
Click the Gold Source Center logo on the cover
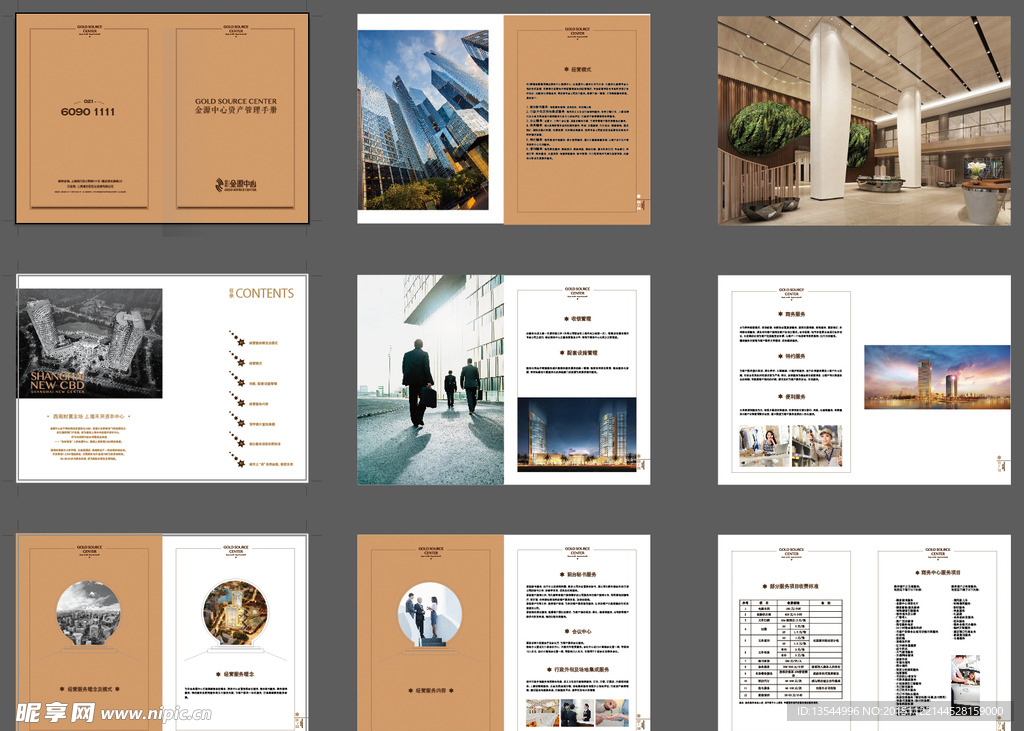tap(236, 184)
